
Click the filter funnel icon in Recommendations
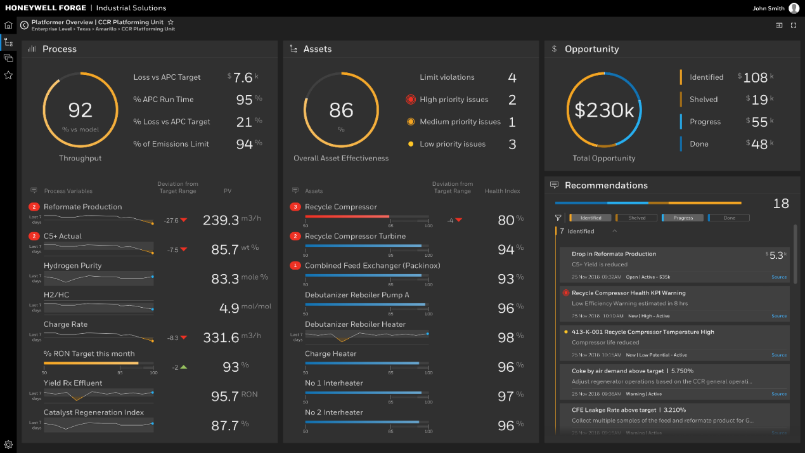pyautogui.click(x=558, y=217)
